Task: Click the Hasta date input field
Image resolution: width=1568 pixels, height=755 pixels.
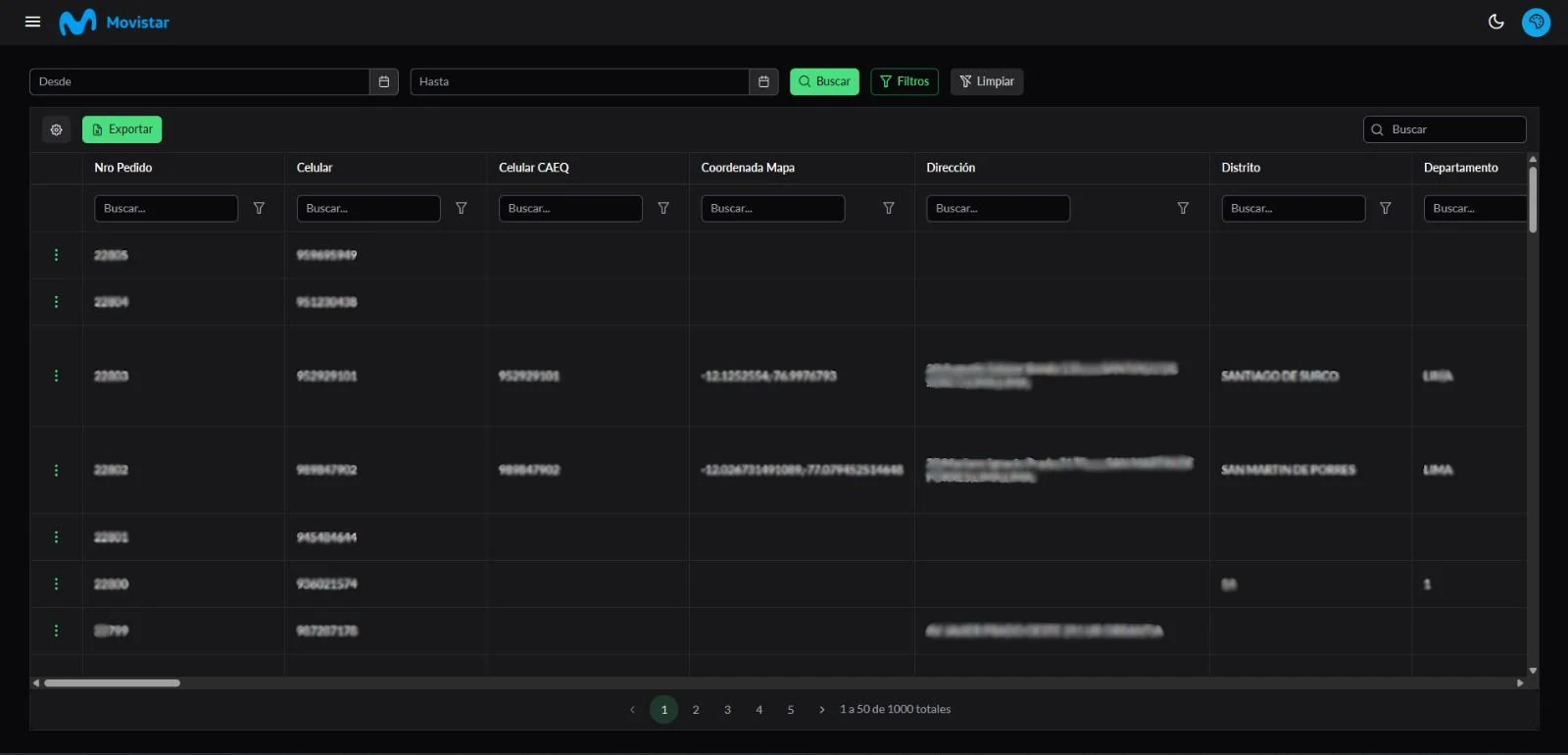Action: pos(580,81)
